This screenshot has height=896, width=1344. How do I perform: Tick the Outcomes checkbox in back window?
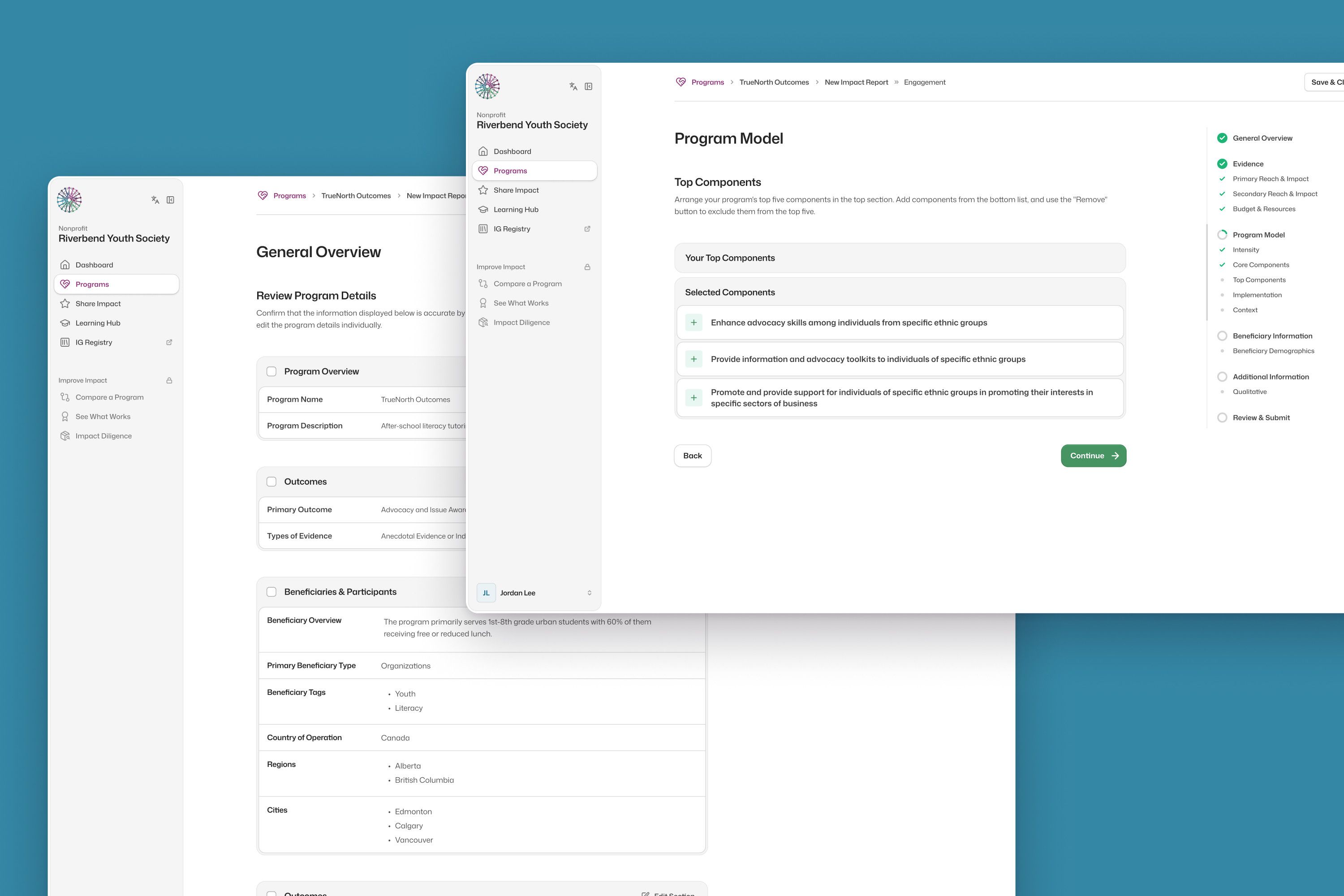(271, 482)
